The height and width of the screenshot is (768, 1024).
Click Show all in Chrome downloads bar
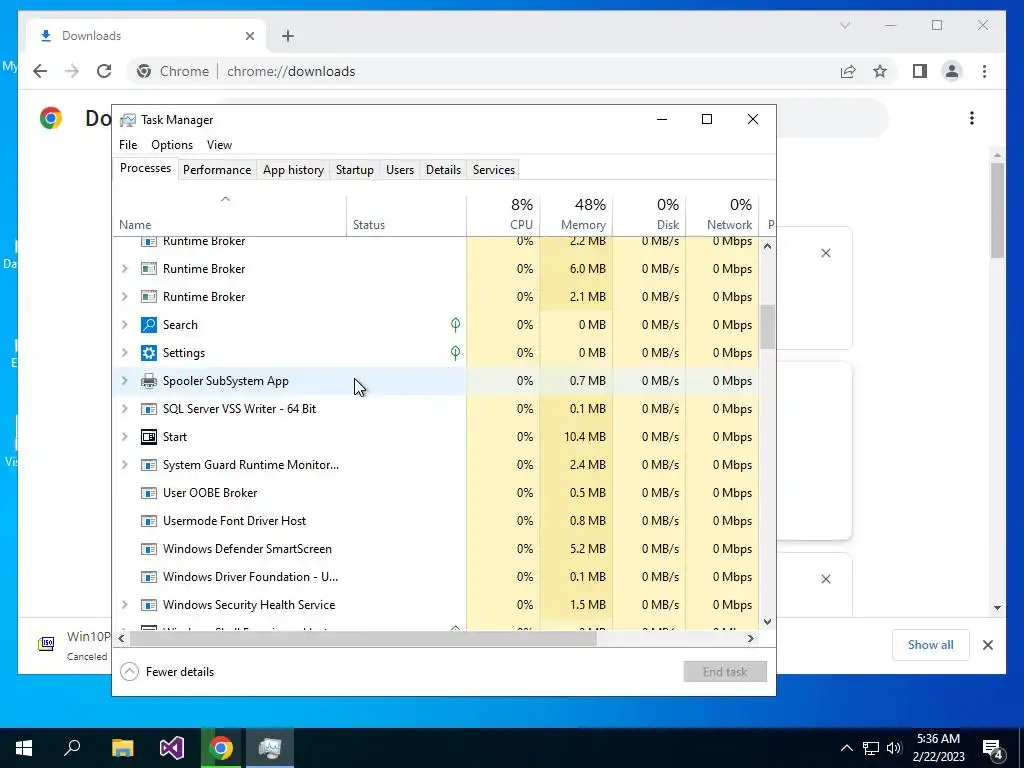931,645
